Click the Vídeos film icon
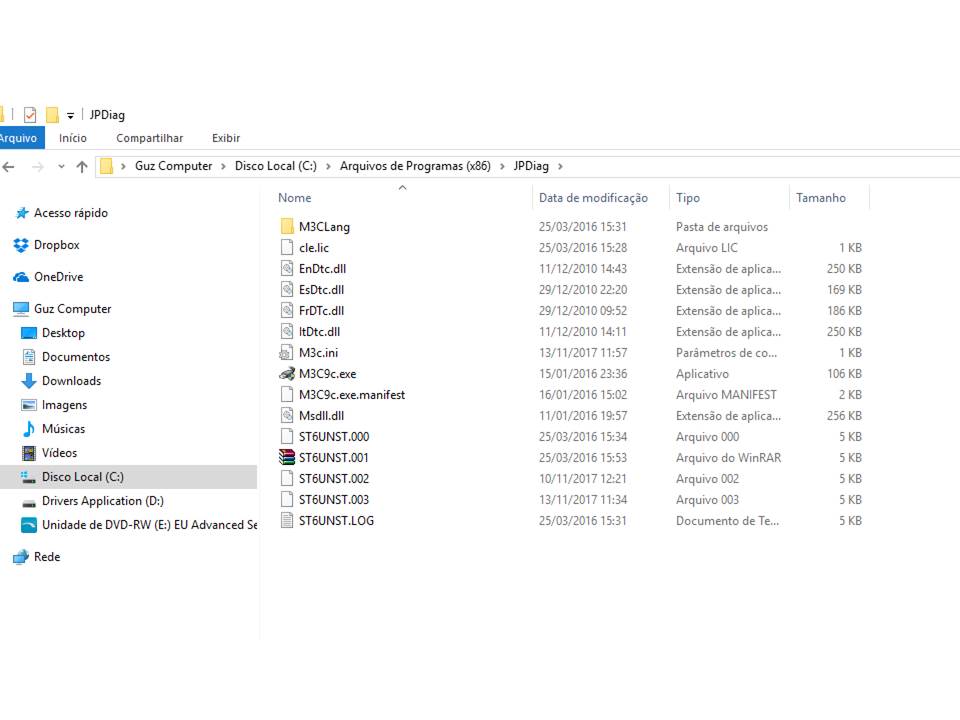 [29, 453]
